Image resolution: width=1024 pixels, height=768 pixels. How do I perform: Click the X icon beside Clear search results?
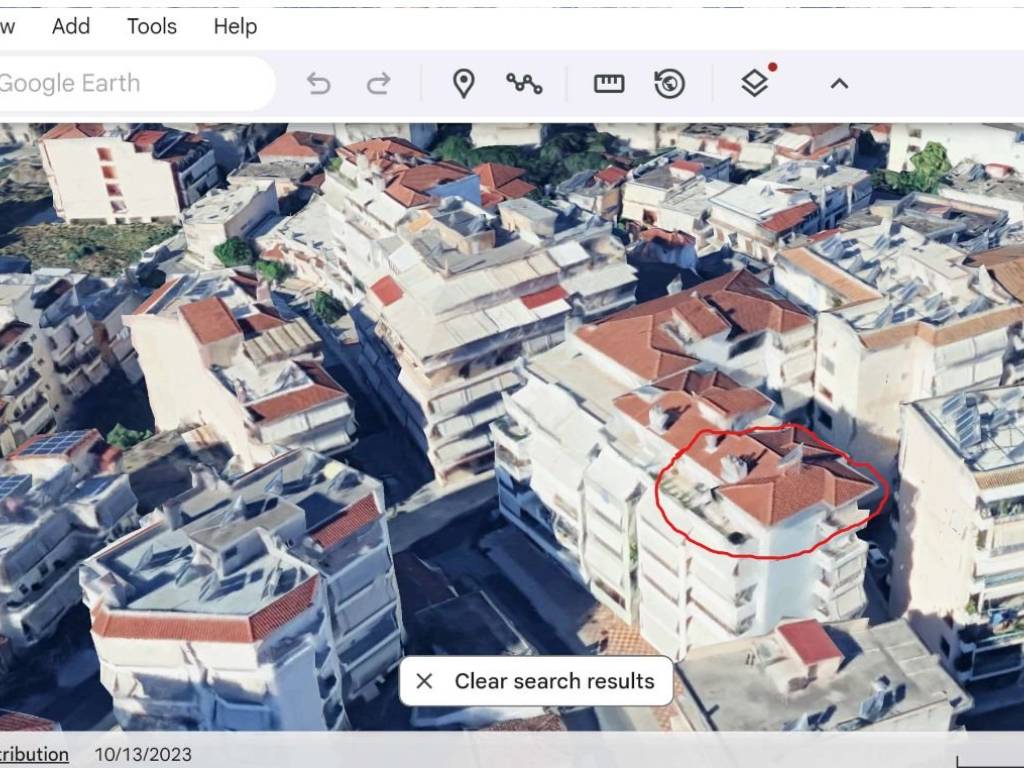point(424,681)
